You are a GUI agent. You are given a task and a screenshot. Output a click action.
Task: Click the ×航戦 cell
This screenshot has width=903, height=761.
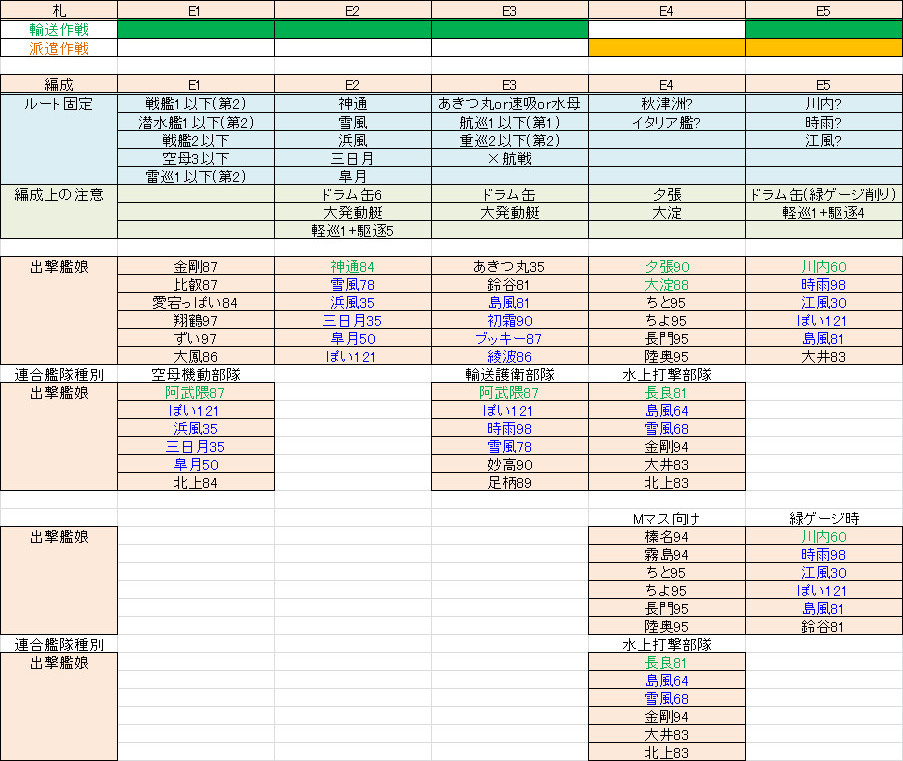510,158
